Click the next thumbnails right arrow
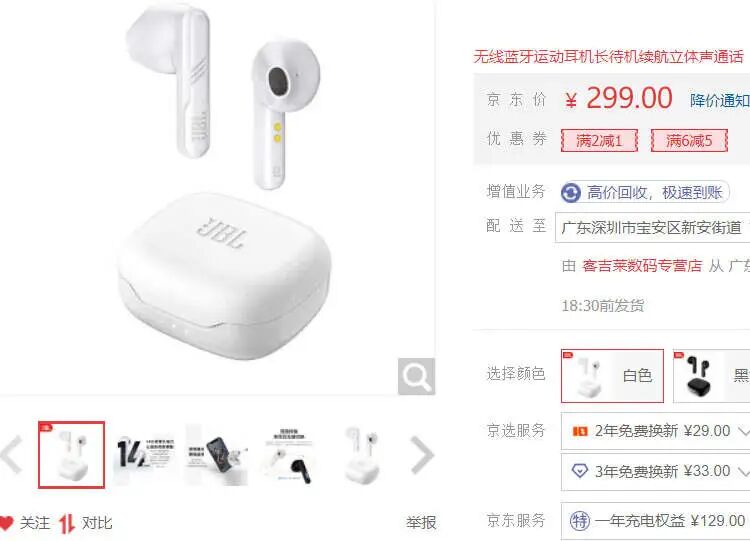 pos(422,454)
